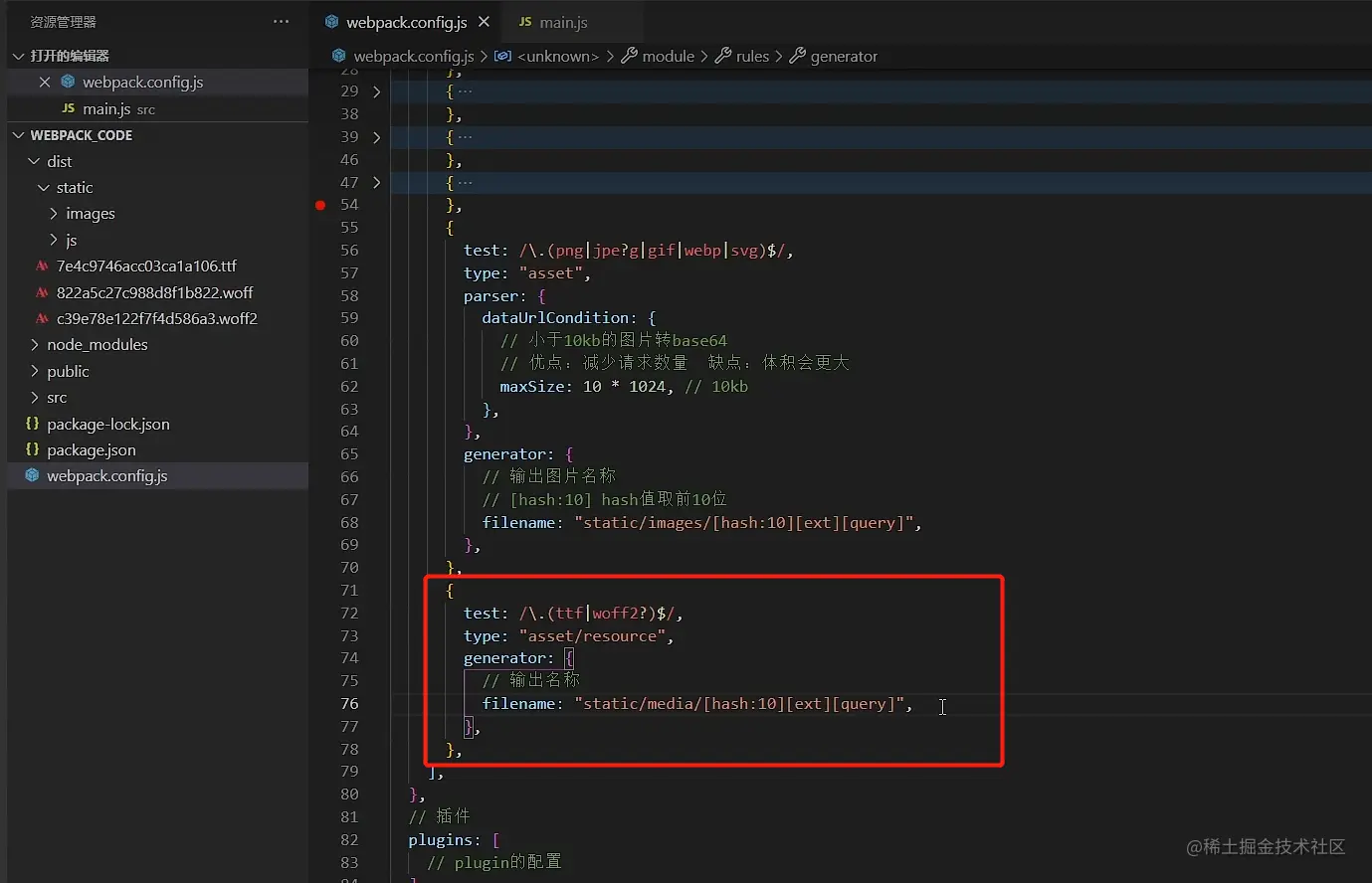Image resolution: width=1372 pixels, height=883 pixels.
Task: Click wrench icon before generator breadcrumb
Action: 797,56
